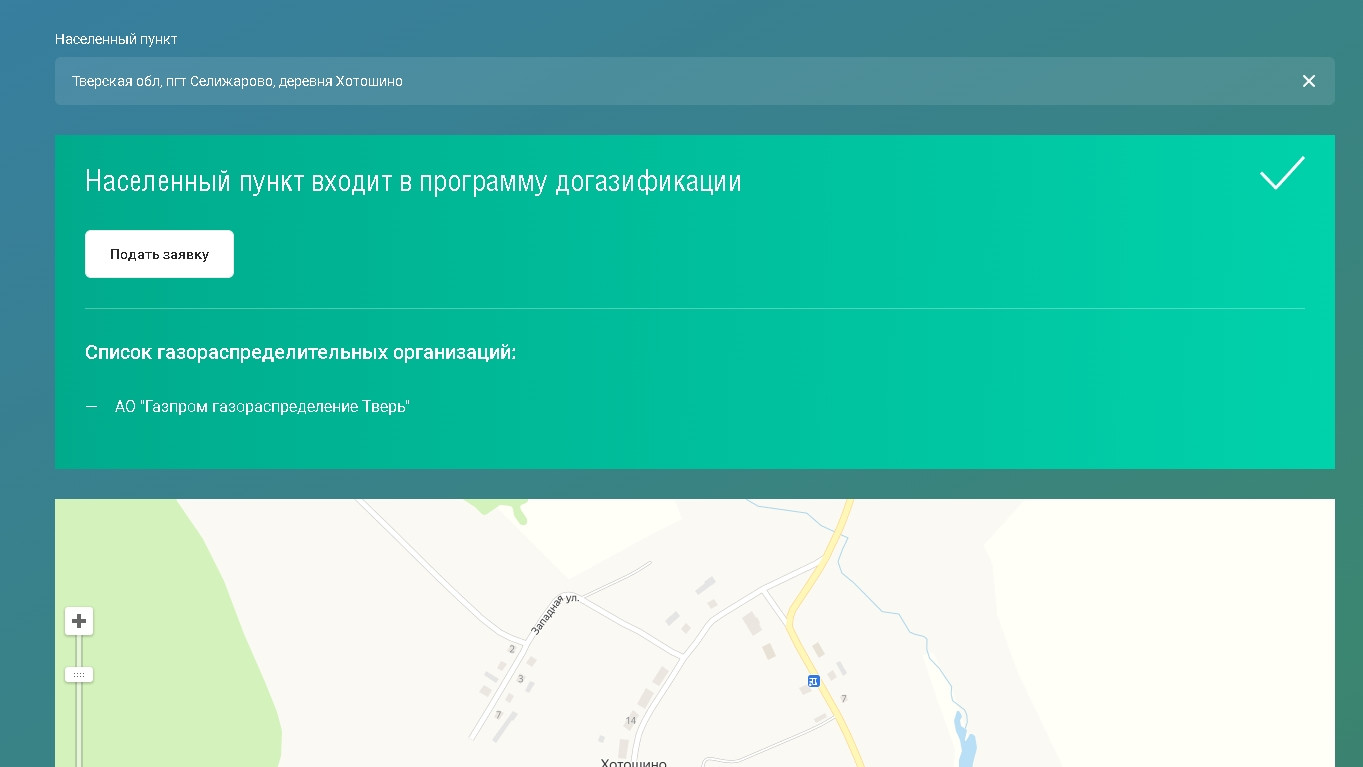1363x767 pixels.
Task: Click the settlement address input field
Action: coord(694,81)
